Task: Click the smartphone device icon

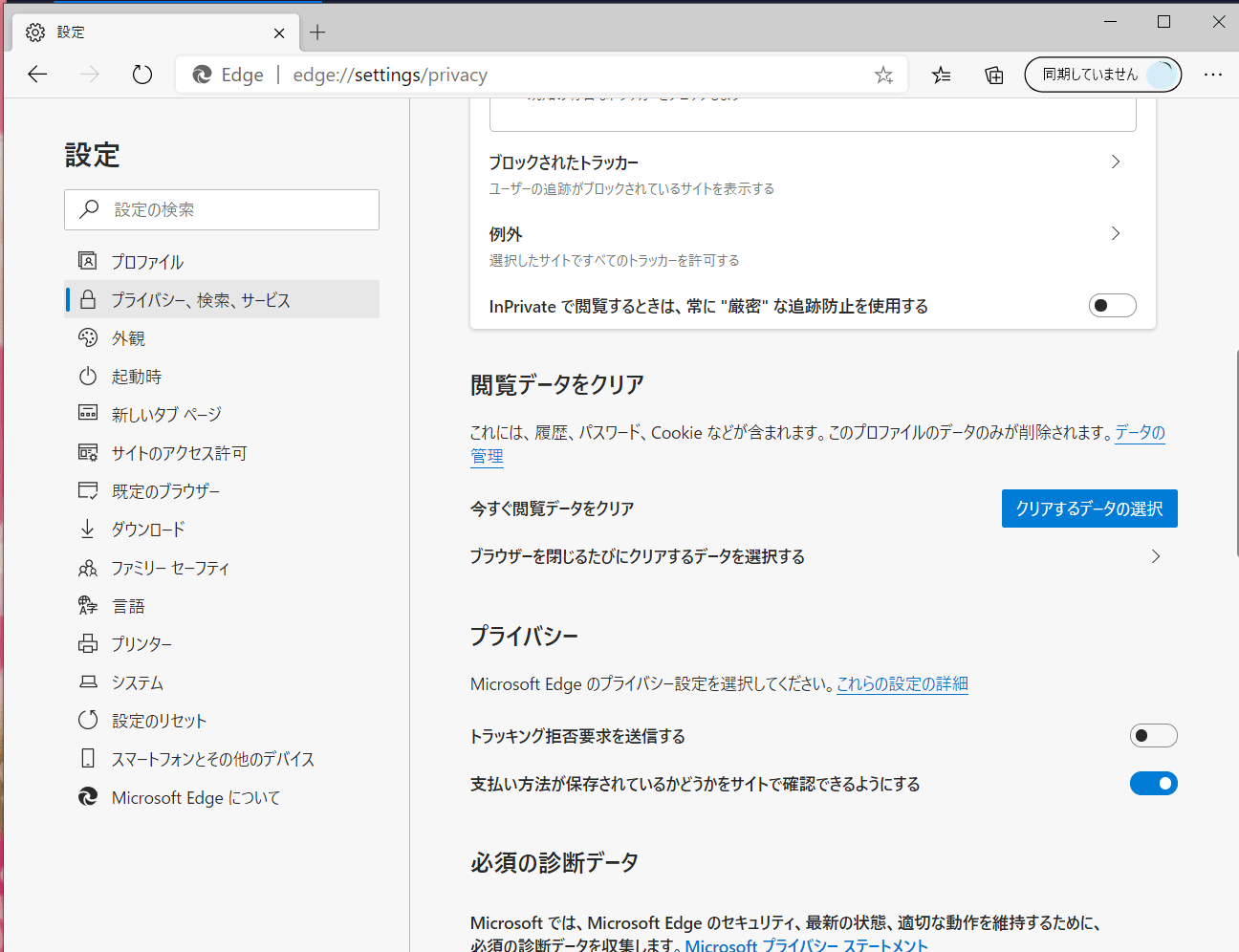Action: pos(88,758)
